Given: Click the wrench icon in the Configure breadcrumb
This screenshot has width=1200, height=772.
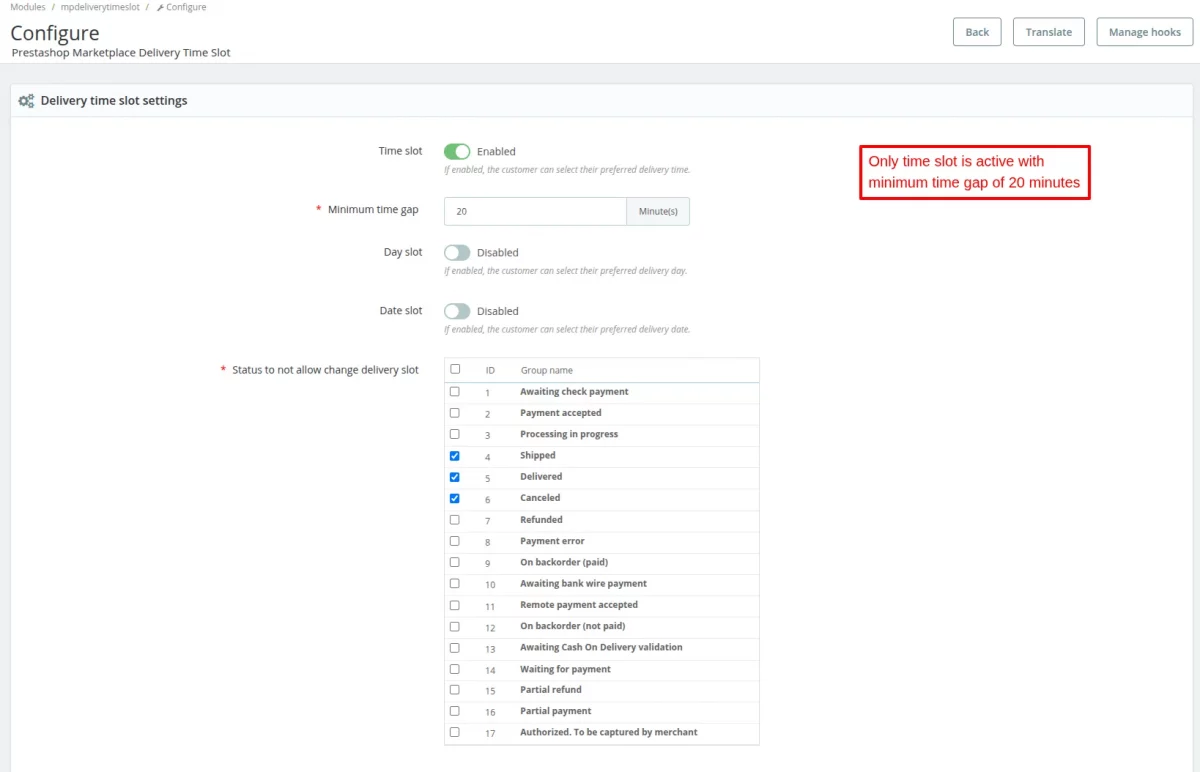Looking at the screenshot, I should pyautogui.click(x=159, y=7).
